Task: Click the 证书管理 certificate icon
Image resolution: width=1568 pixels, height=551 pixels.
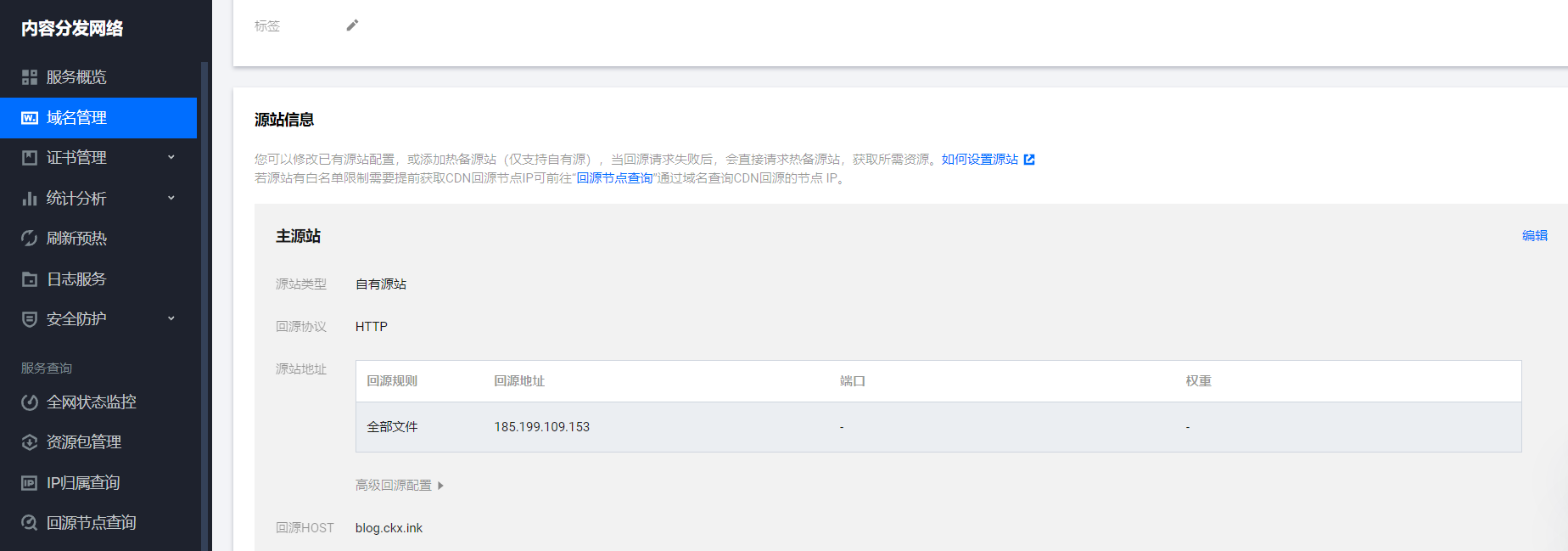Action: 30,158
